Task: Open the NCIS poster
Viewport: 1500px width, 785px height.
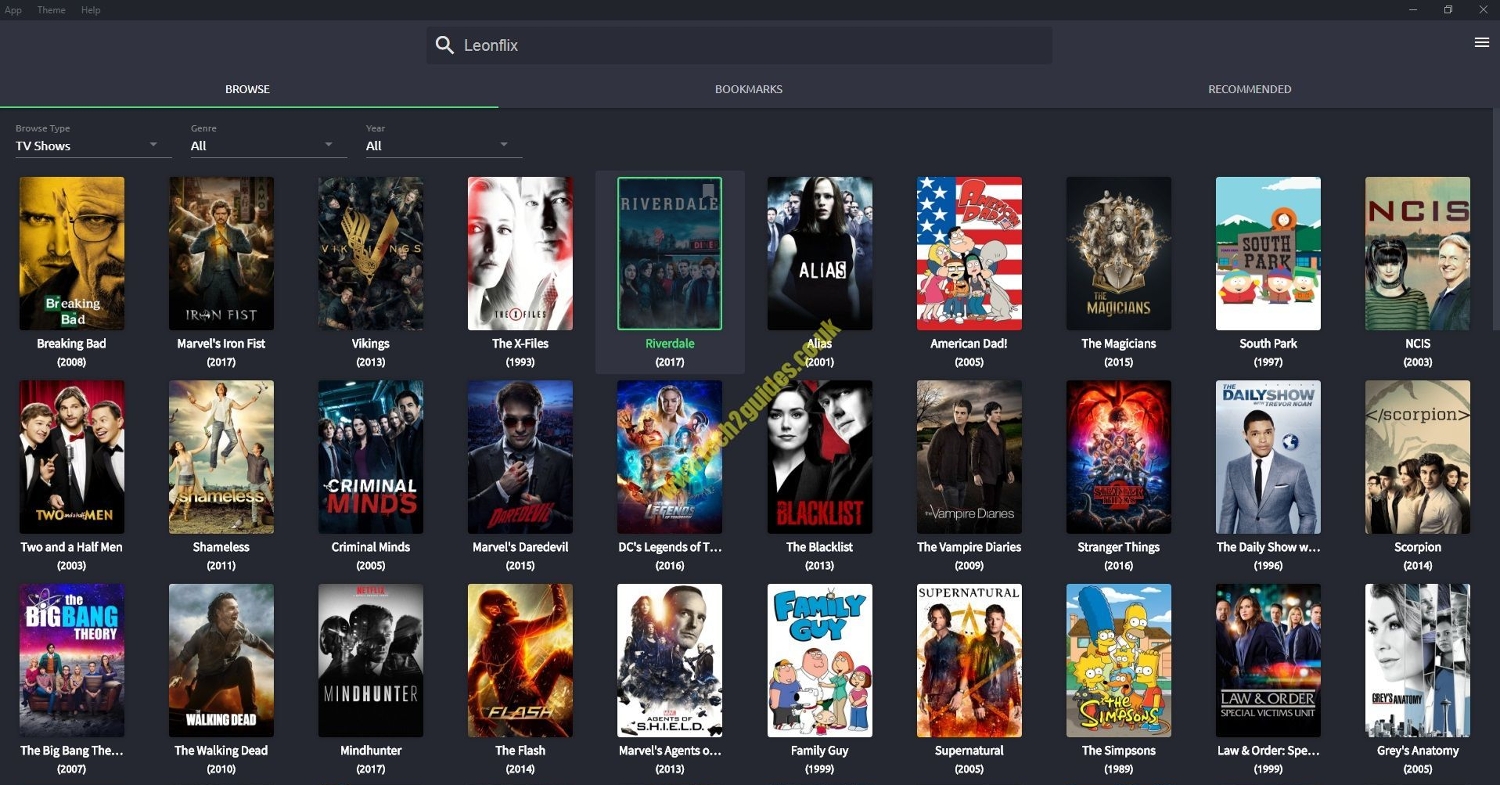Action: (x=1418, y=254)
